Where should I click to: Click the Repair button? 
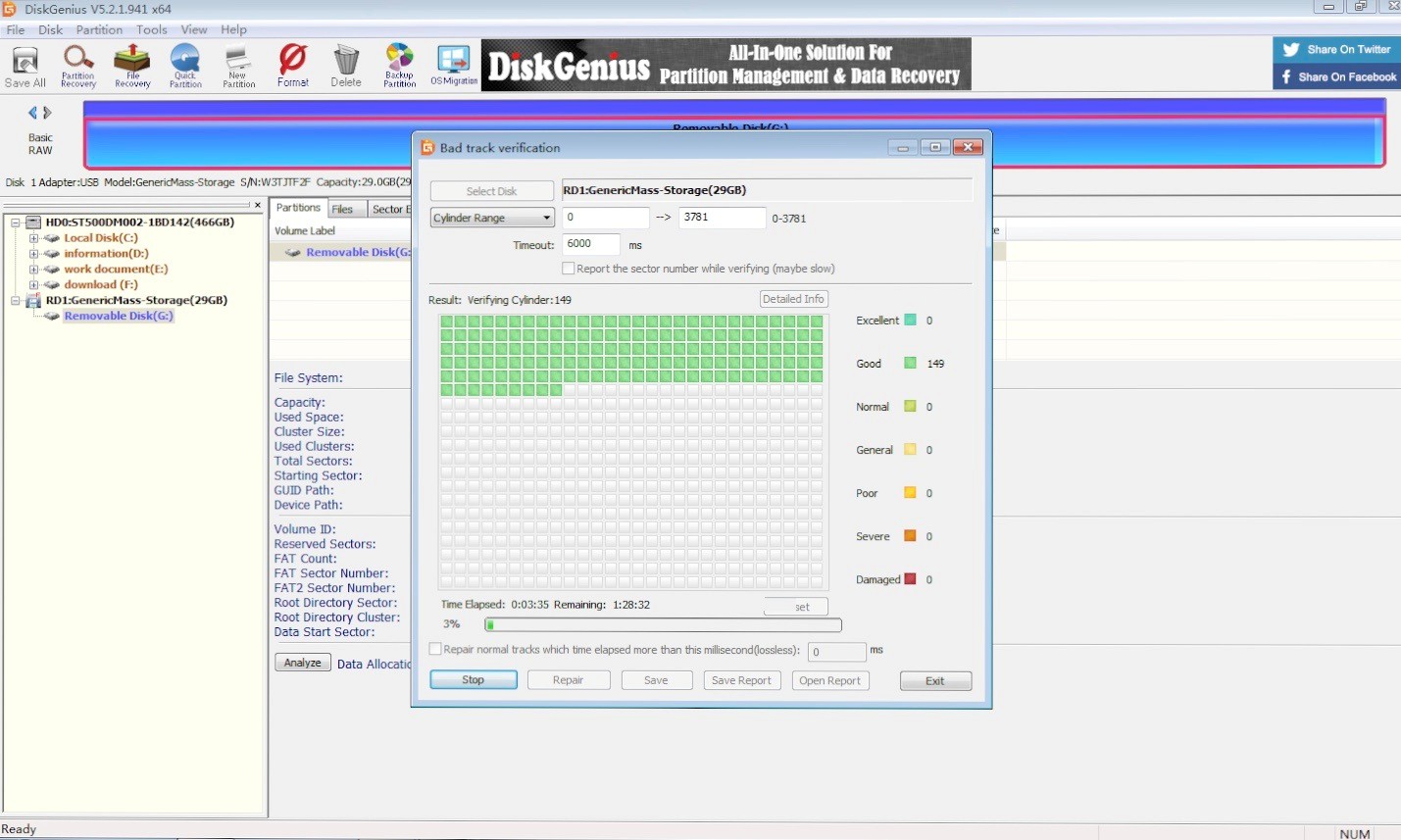569,680
